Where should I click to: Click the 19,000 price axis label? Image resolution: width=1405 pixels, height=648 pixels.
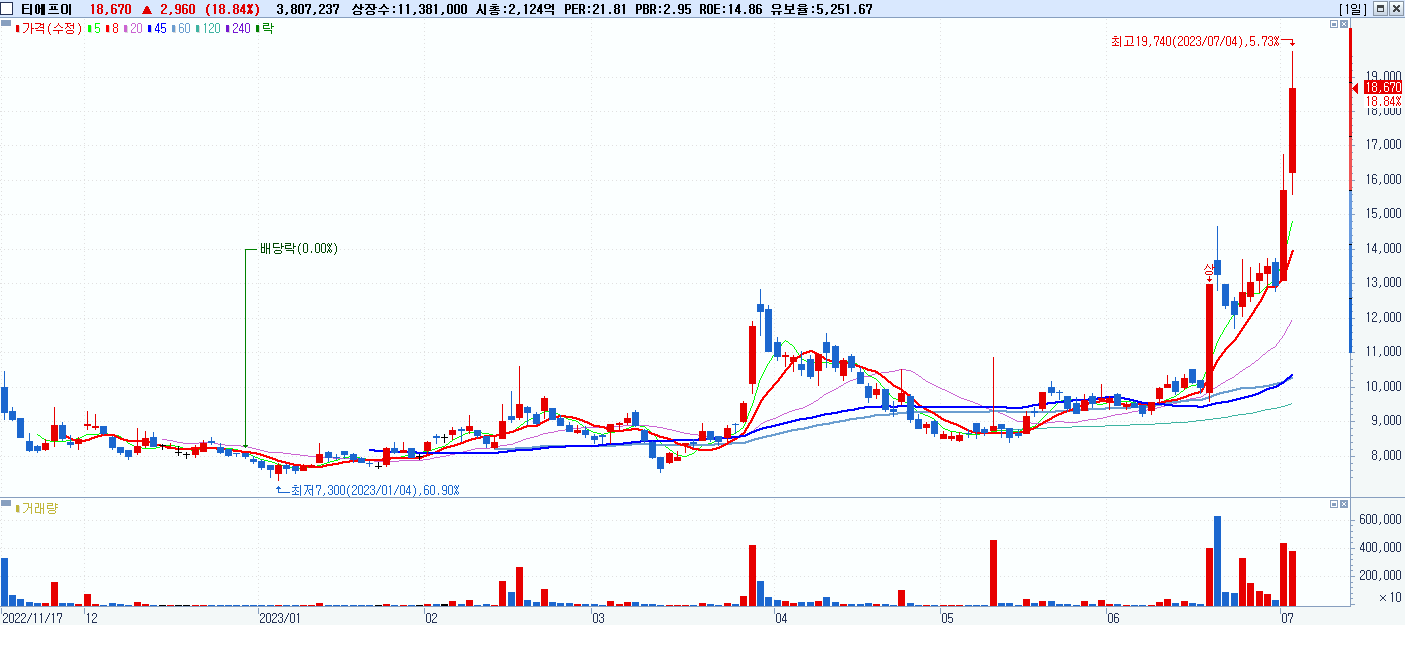tap(1383, 75)
